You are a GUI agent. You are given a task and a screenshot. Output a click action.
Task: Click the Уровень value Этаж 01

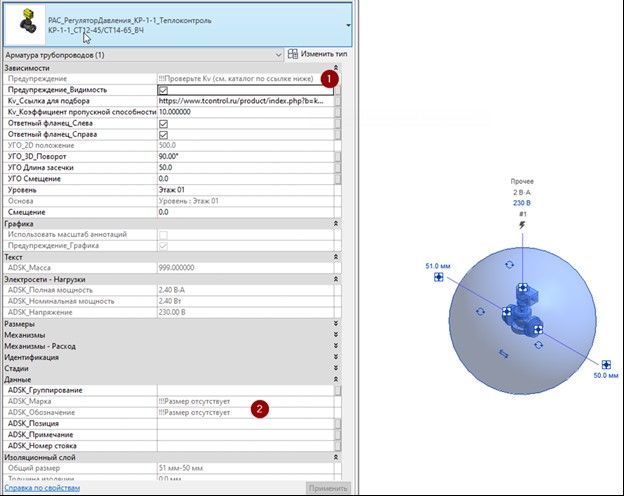tap(246, 190)
